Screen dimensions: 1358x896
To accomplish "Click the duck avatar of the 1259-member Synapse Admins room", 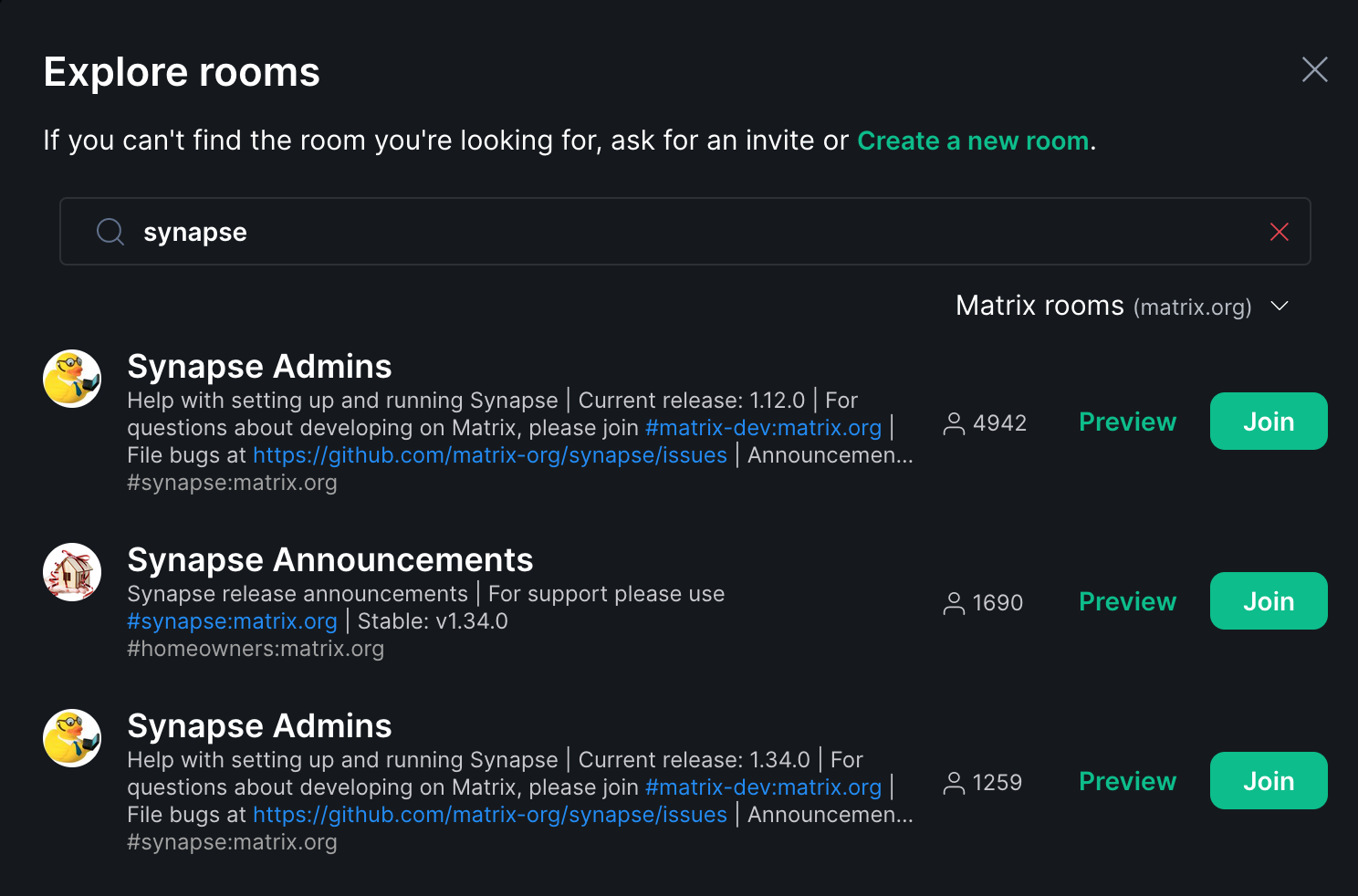I will (x=72, y=738).
